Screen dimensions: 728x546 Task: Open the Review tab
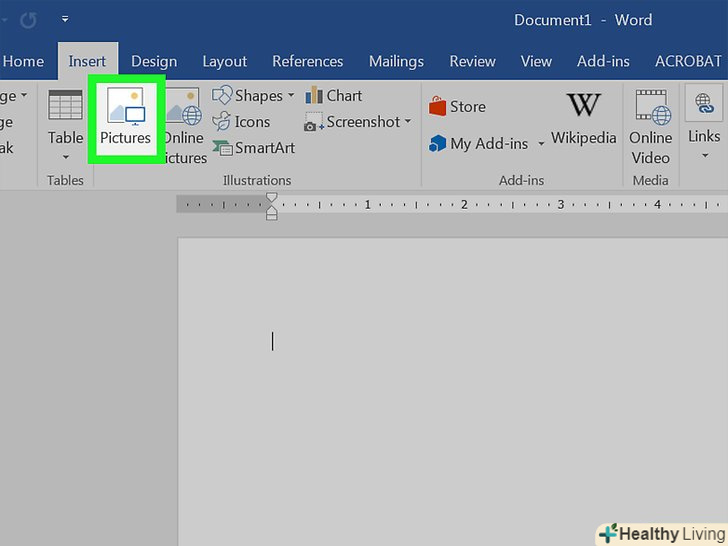[x=472, y=61]
